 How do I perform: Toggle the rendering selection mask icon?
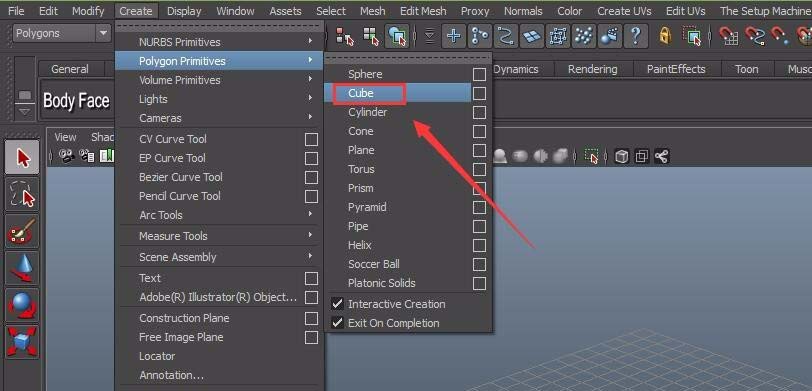(x=610, y=36)
